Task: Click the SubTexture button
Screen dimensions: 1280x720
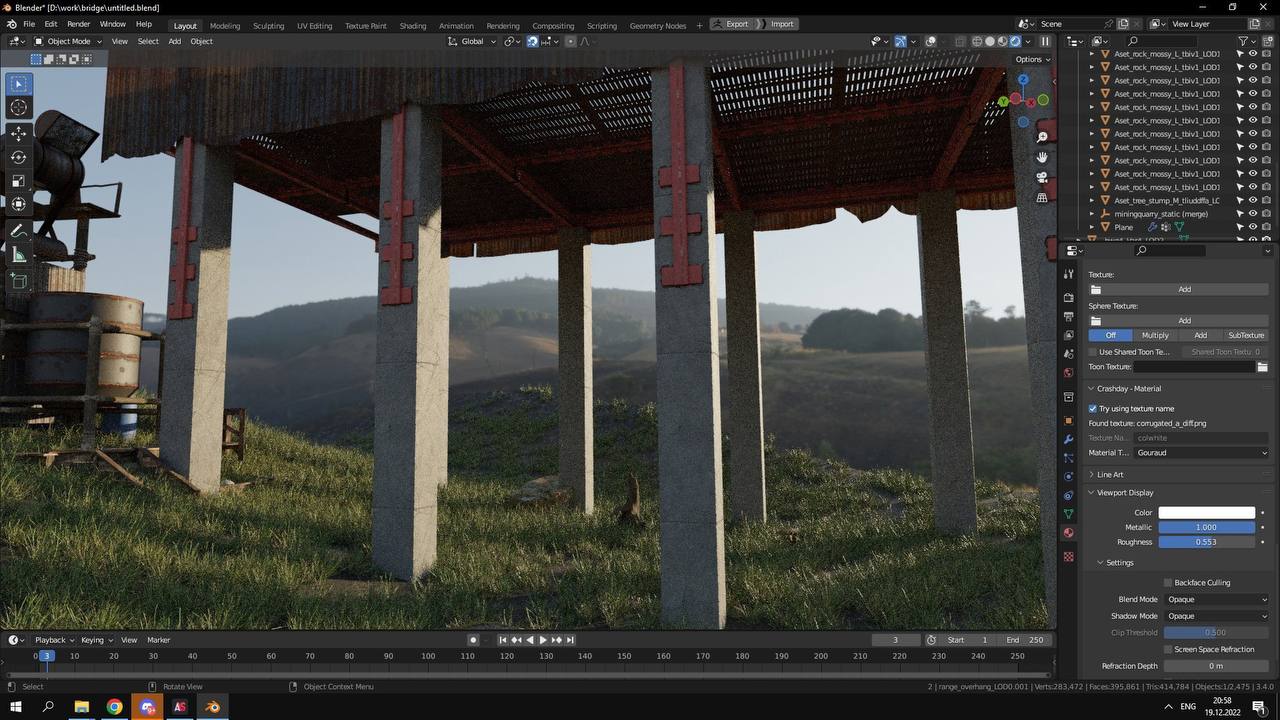Action: click(x=1245, y=335)
